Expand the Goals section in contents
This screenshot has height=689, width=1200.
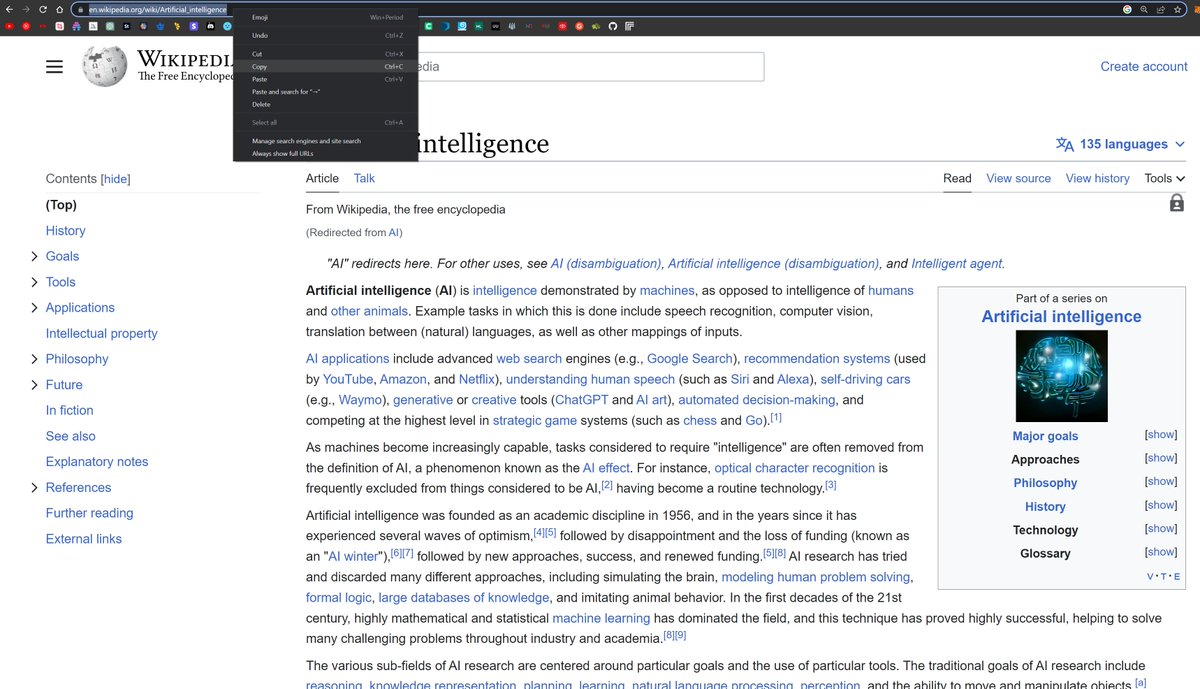coord(35,256)
